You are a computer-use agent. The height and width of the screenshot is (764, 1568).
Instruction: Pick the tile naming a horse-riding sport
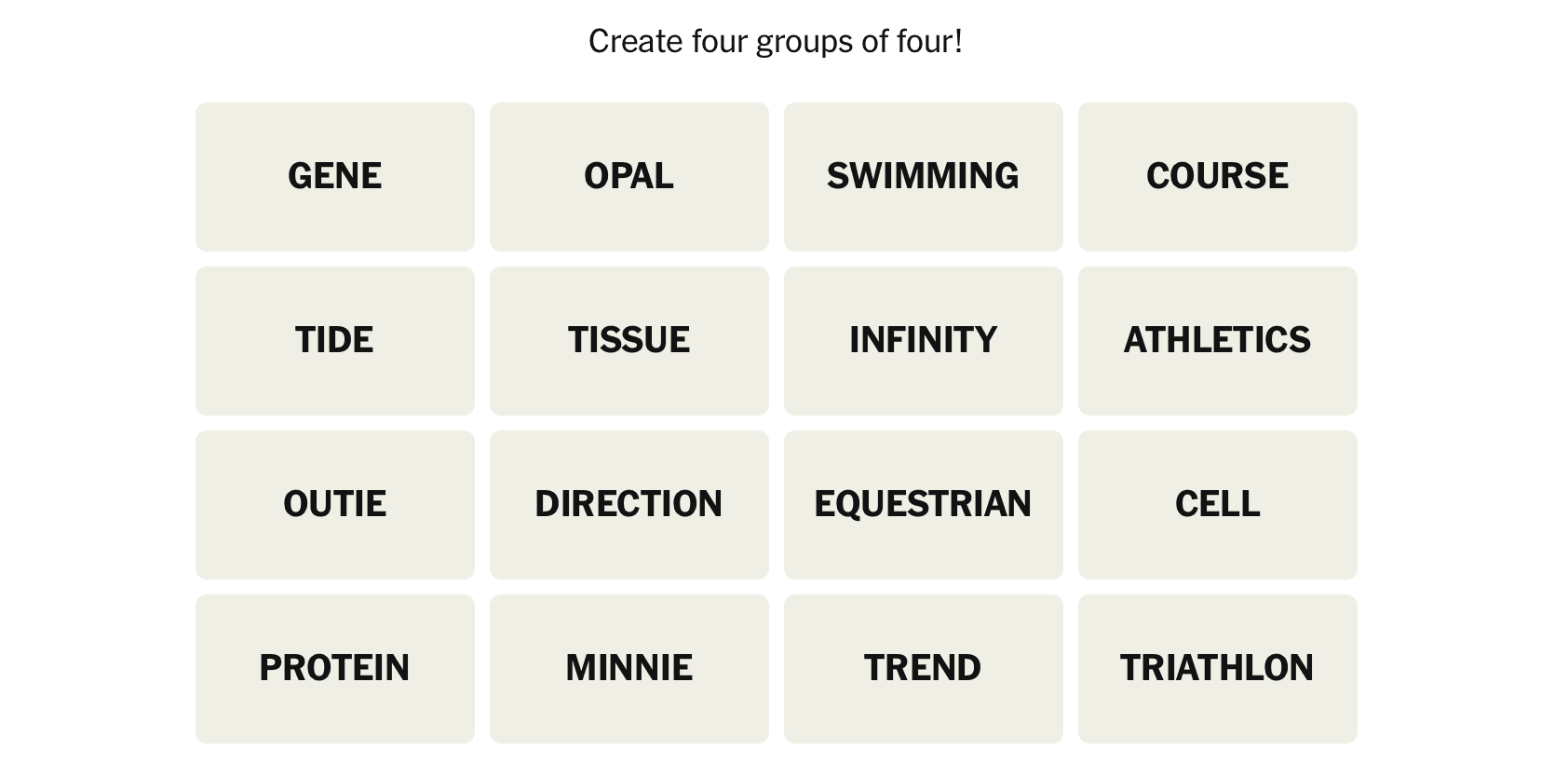[x=923, y=504]
